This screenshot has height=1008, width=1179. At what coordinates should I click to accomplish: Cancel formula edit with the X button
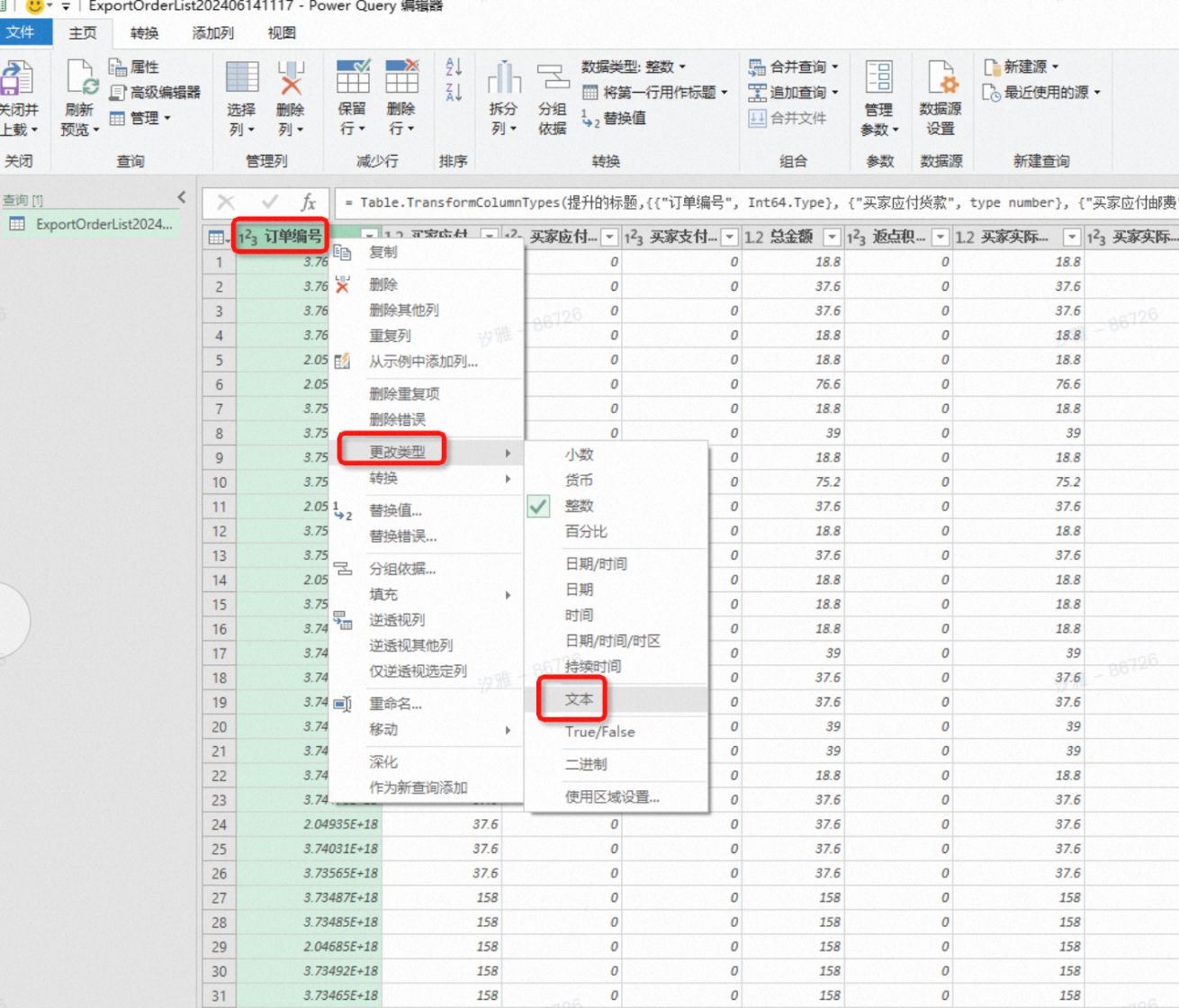(226, 202)
